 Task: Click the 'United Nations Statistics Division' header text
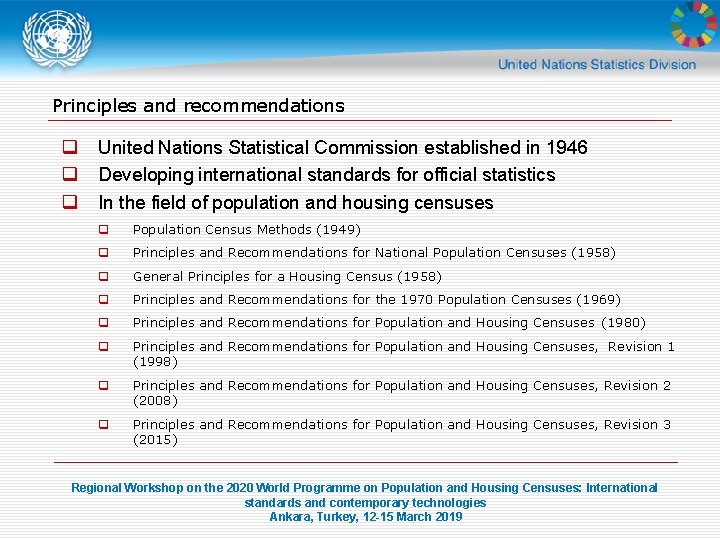click(597, 64)
